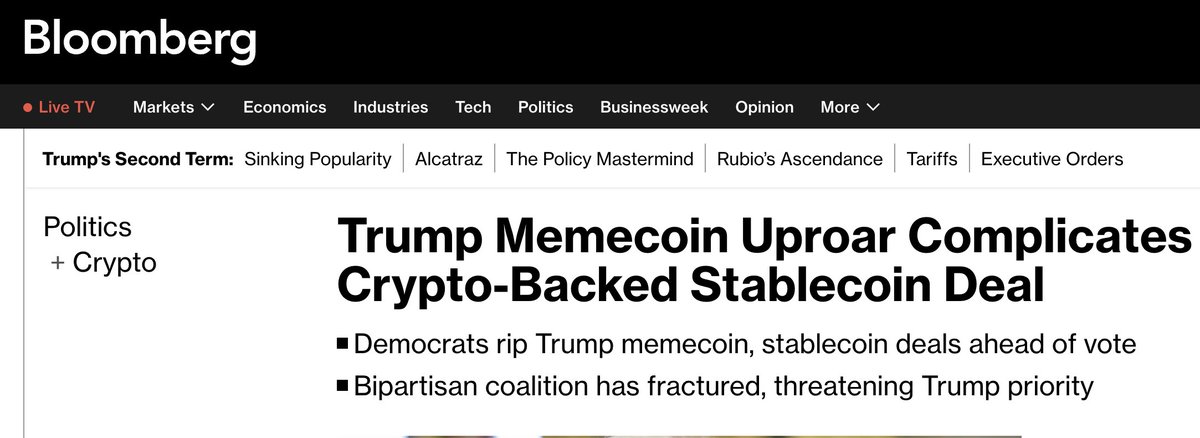Open the Industries menu item

click(x=390, y=107)
